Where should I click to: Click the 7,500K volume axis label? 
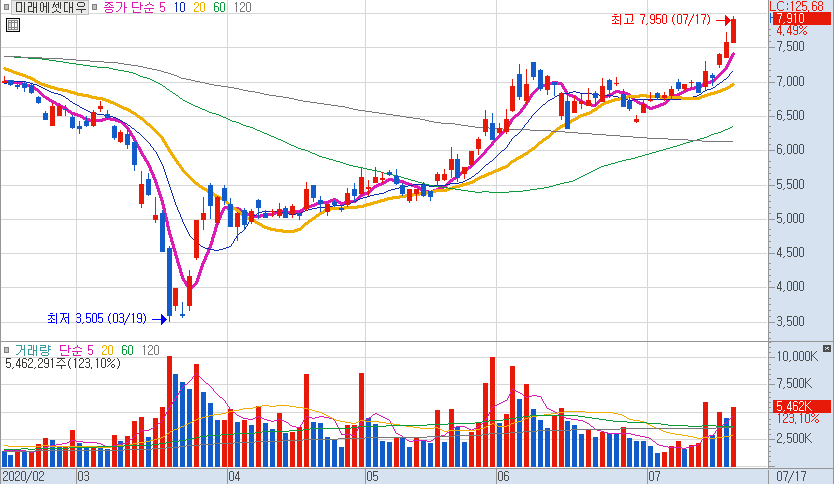point(794,383)
